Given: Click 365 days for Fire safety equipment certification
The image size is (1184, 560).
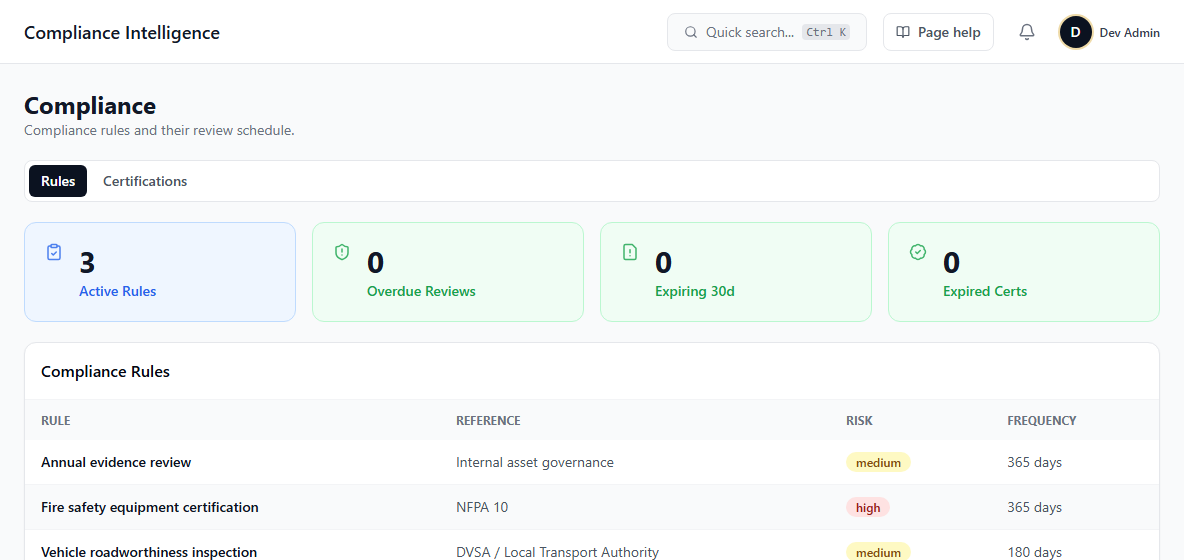Looking at the screenshot, I should 1034,507.
